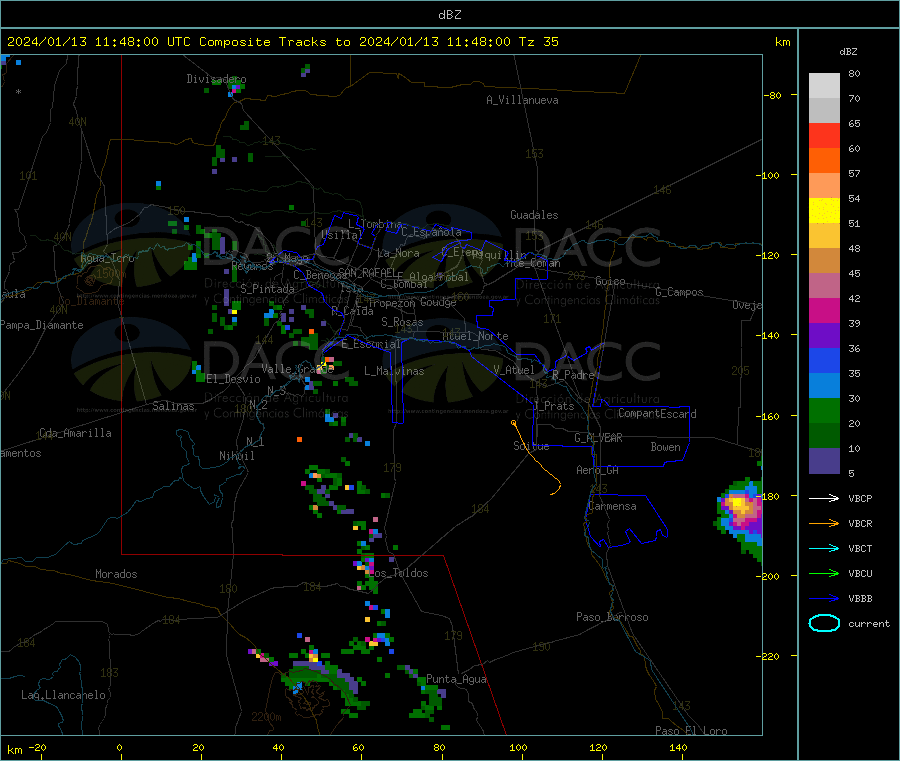900x761 pixels.
Task: Click the red 60 dBZ color swatch
Action: coord(824,135)
